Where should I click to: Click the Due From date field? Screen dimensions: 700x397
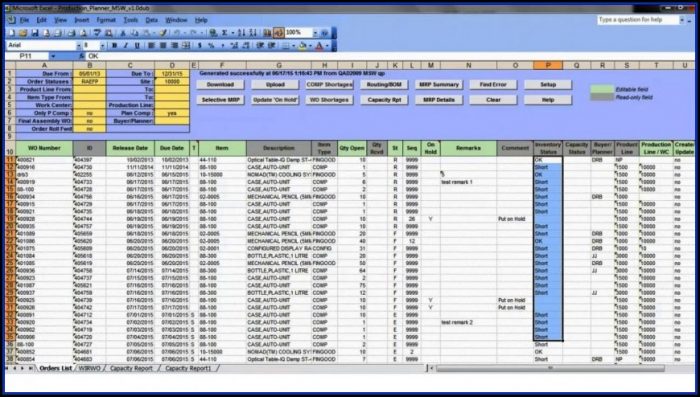pyautogui.click(x=90, y=74)
